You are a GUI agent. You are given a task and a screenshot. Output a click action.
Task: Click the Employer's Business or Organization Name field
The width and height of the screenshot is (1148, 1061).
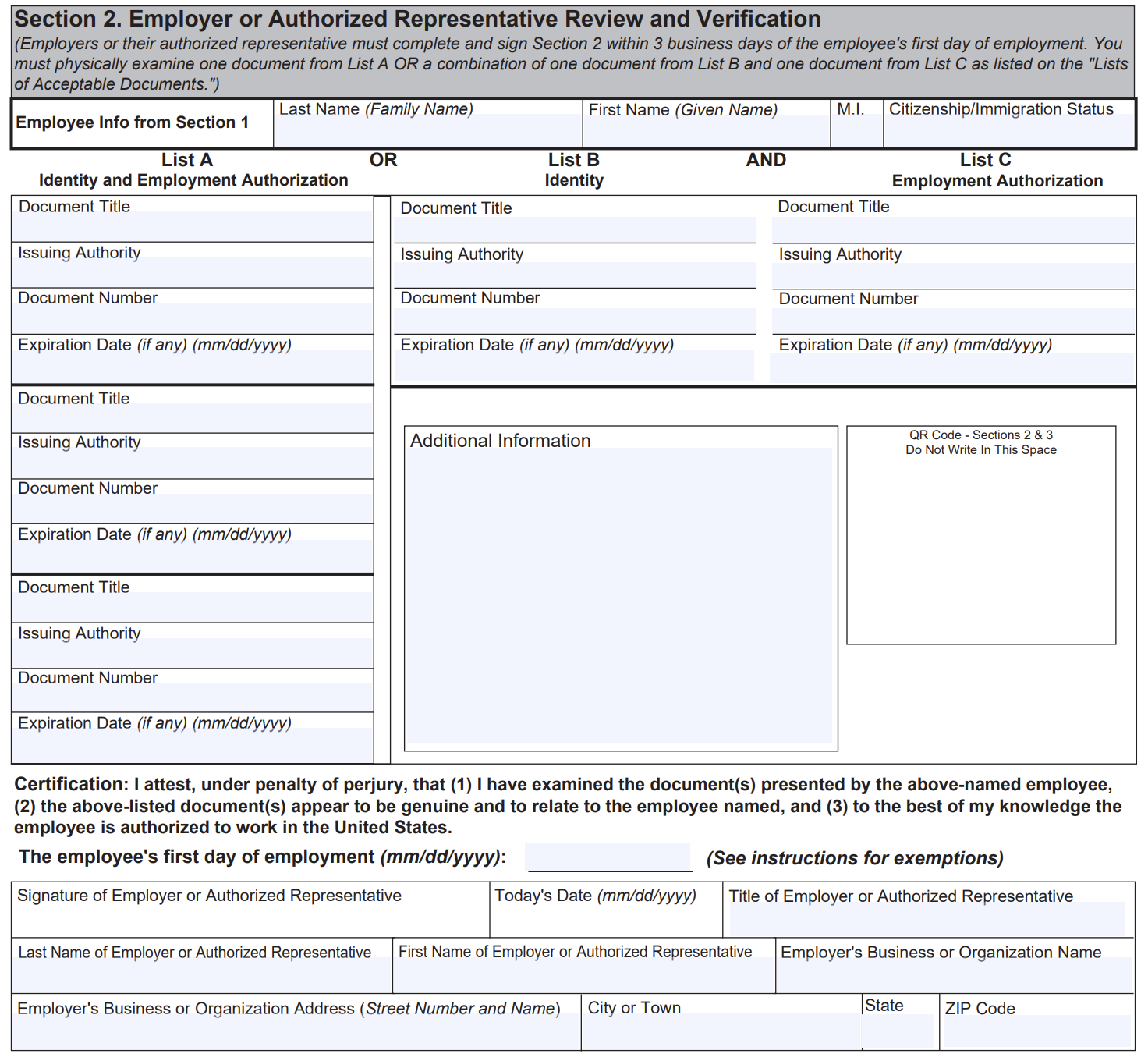coord(955,976)
